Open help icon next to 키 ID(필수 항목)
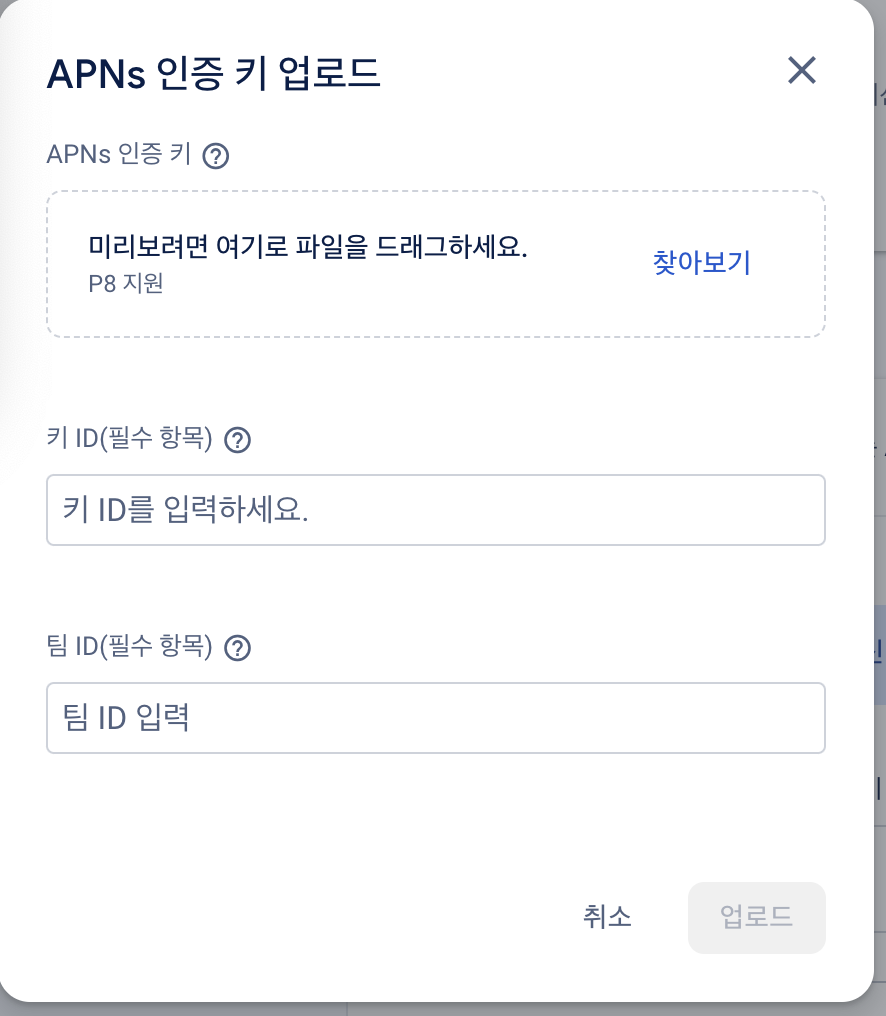This screenshot has width=886, height=1016. [x=237, y=440]
